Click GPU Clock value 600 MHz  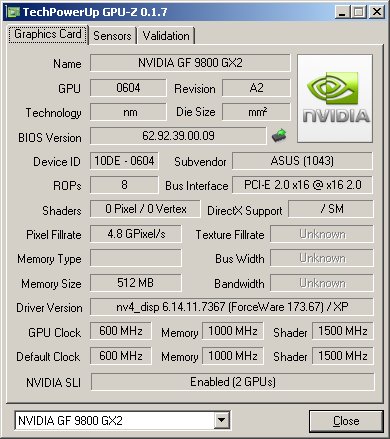(120, 331)
